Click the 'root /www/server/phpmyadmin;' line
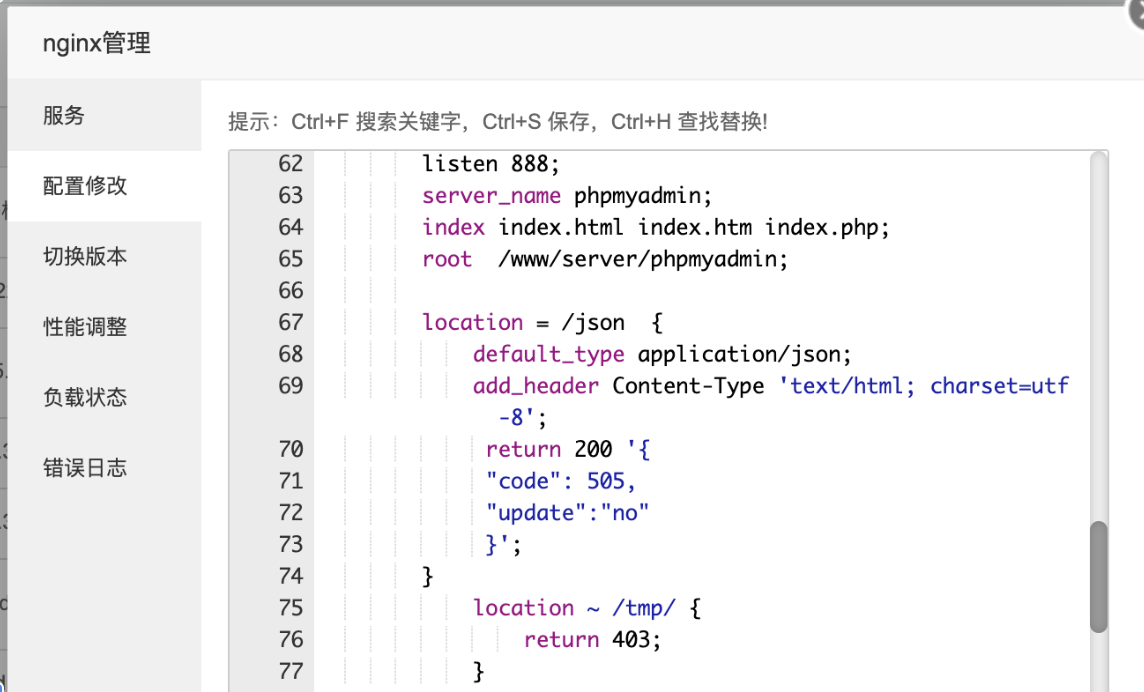 tap(605, 259)
